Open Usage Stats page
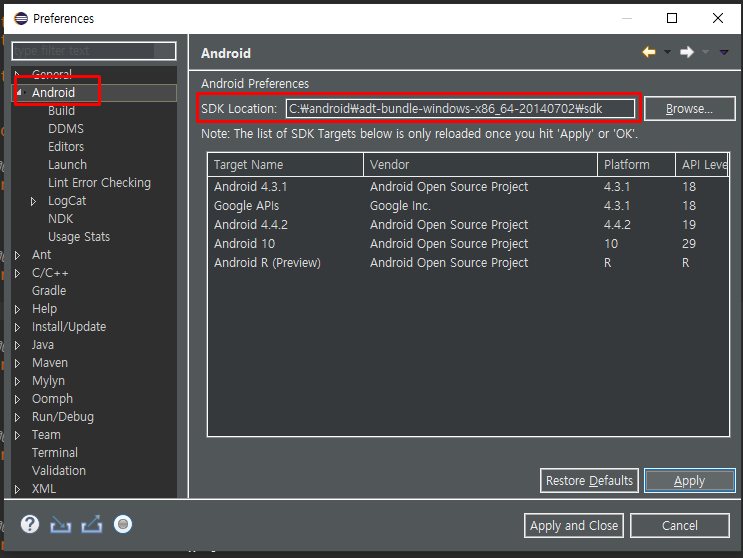Screen dimensions: 743x558 click(79, 236)
